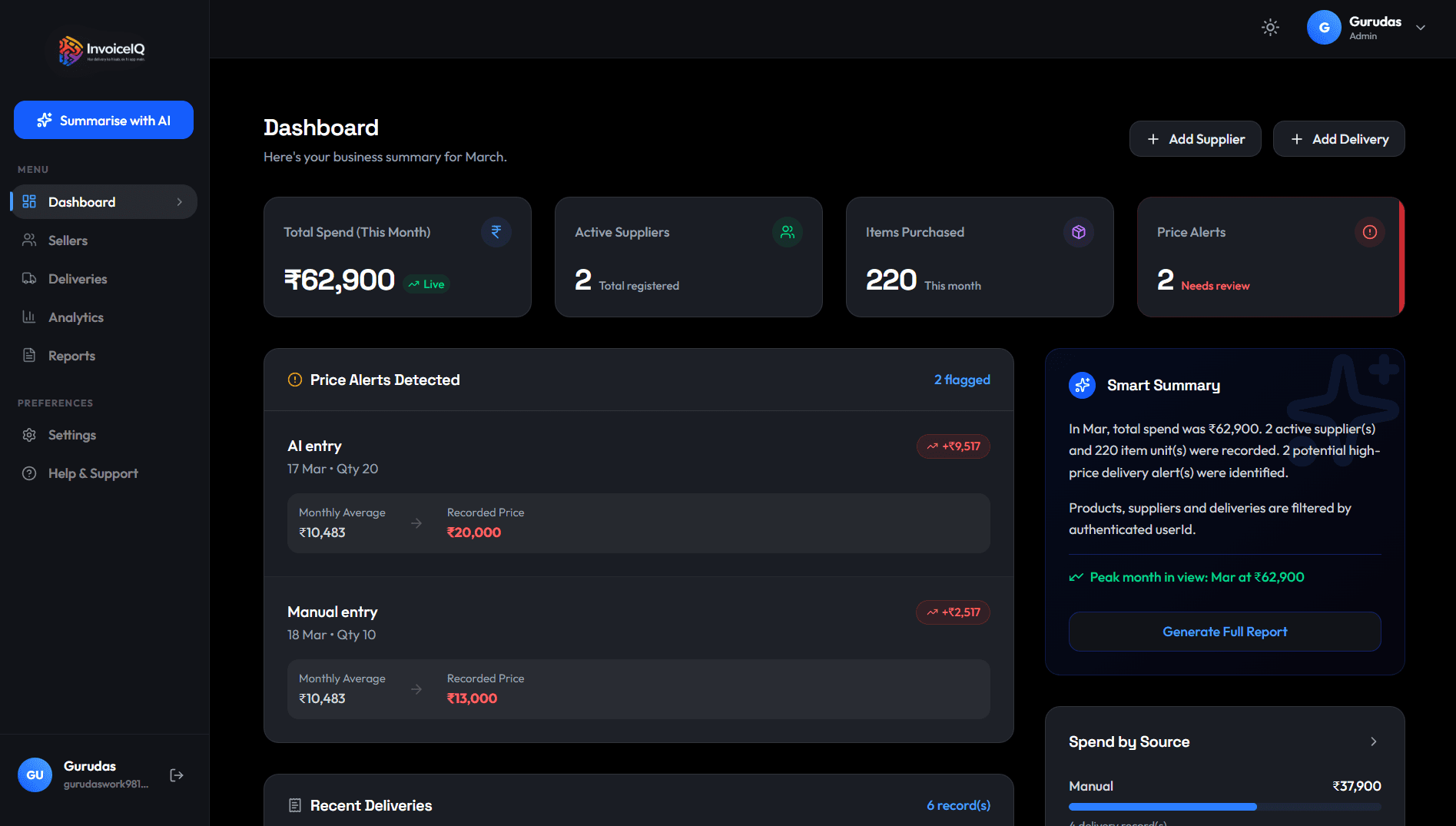
Task: Click the Add Supplier button
Action: pos(1195,139)
